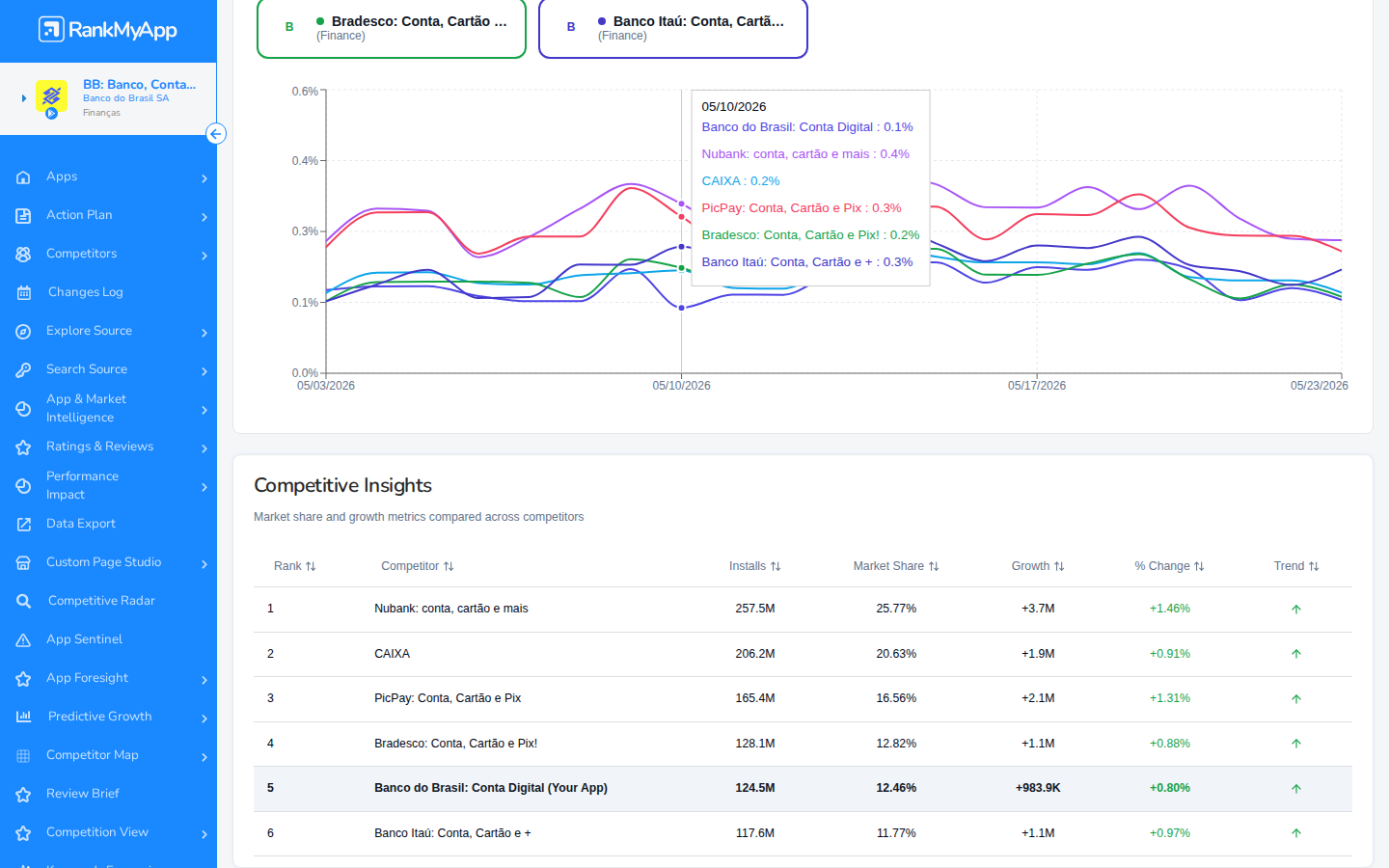Sort table by % Change column
Screen dimensions: 1389x868
[x=1170, y=566]
